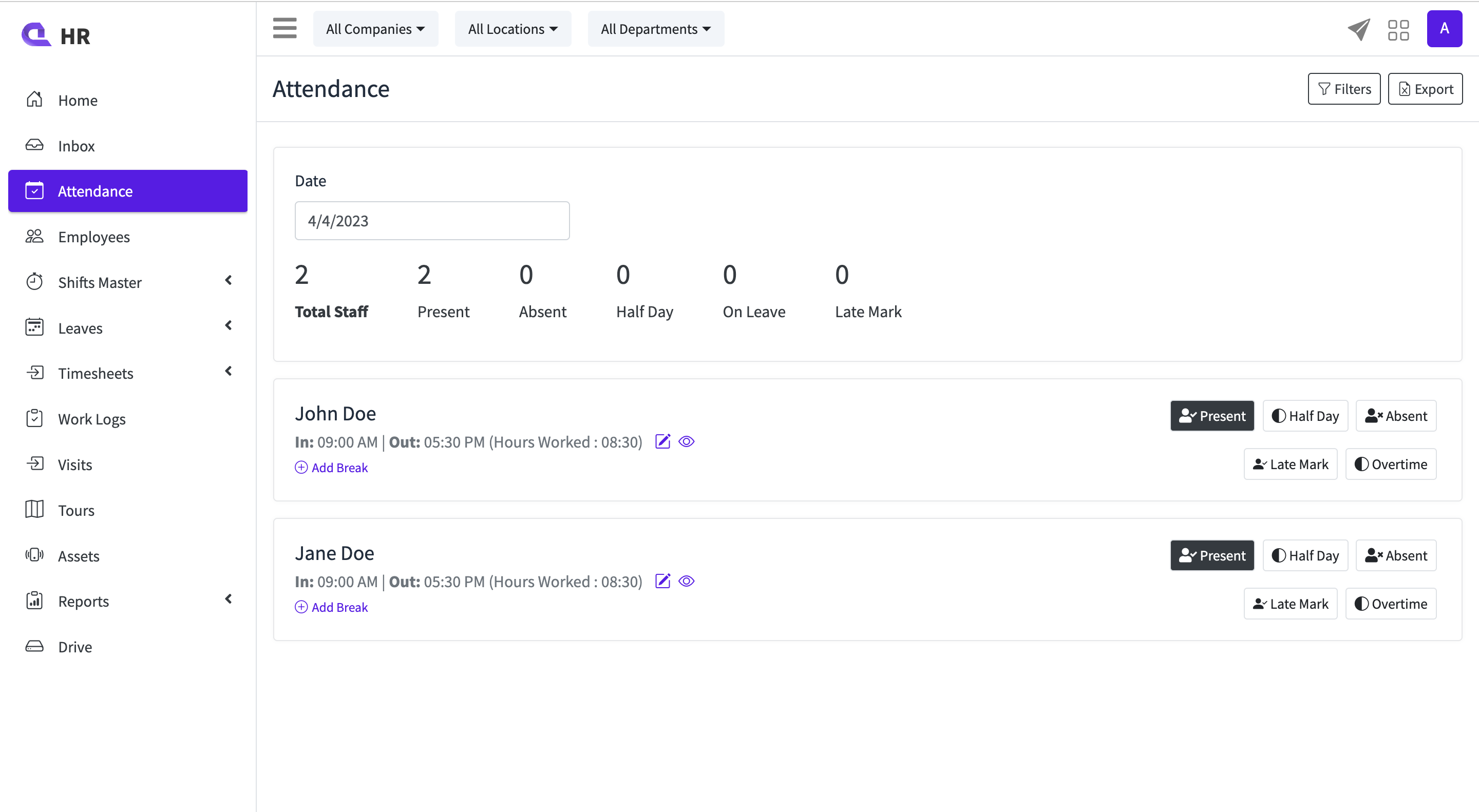Click the Drive icon in sidebar
The image size is (1479, 812).
pos(34,646)
